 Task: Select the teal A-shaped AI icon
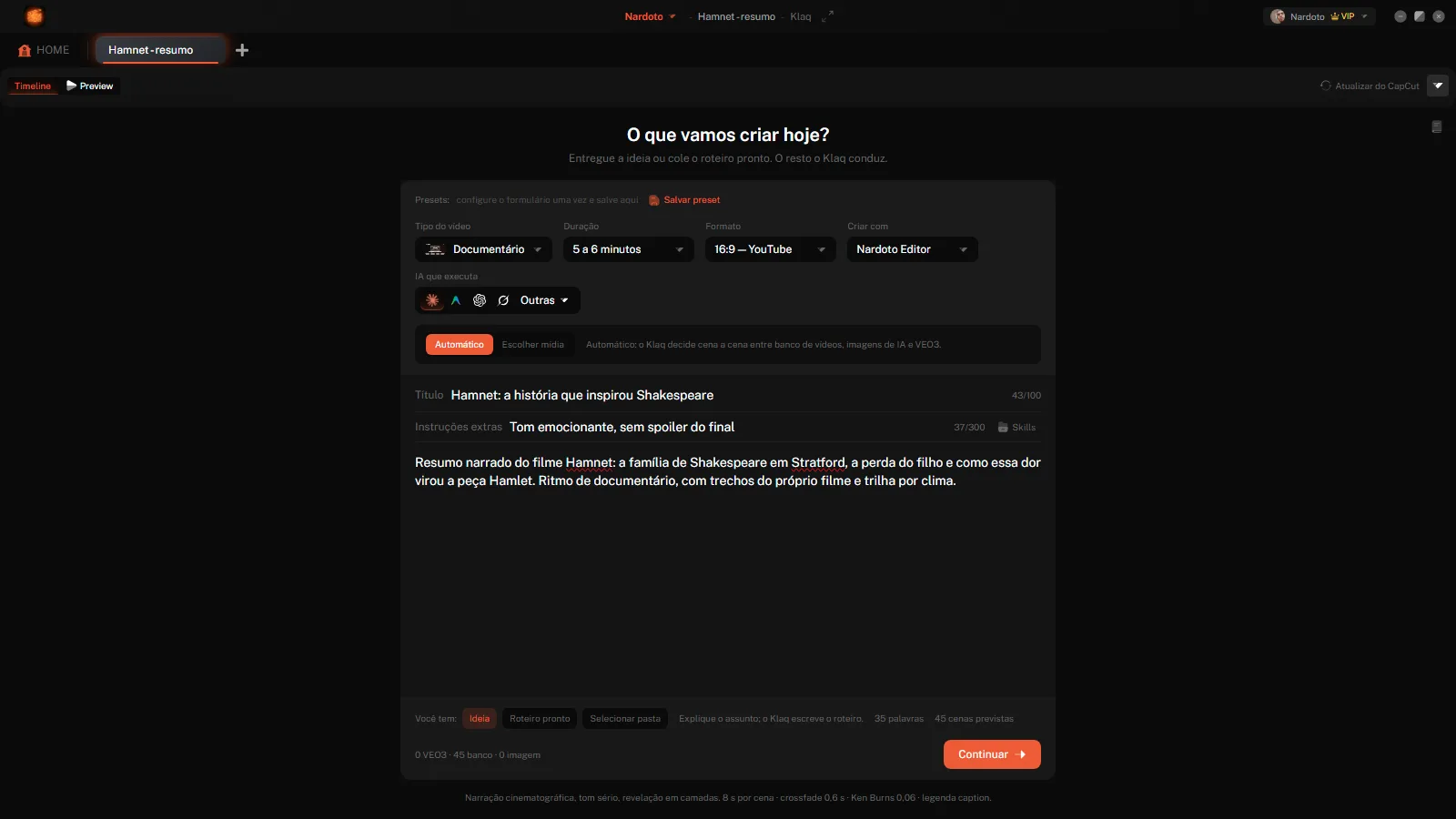point(456,300)
